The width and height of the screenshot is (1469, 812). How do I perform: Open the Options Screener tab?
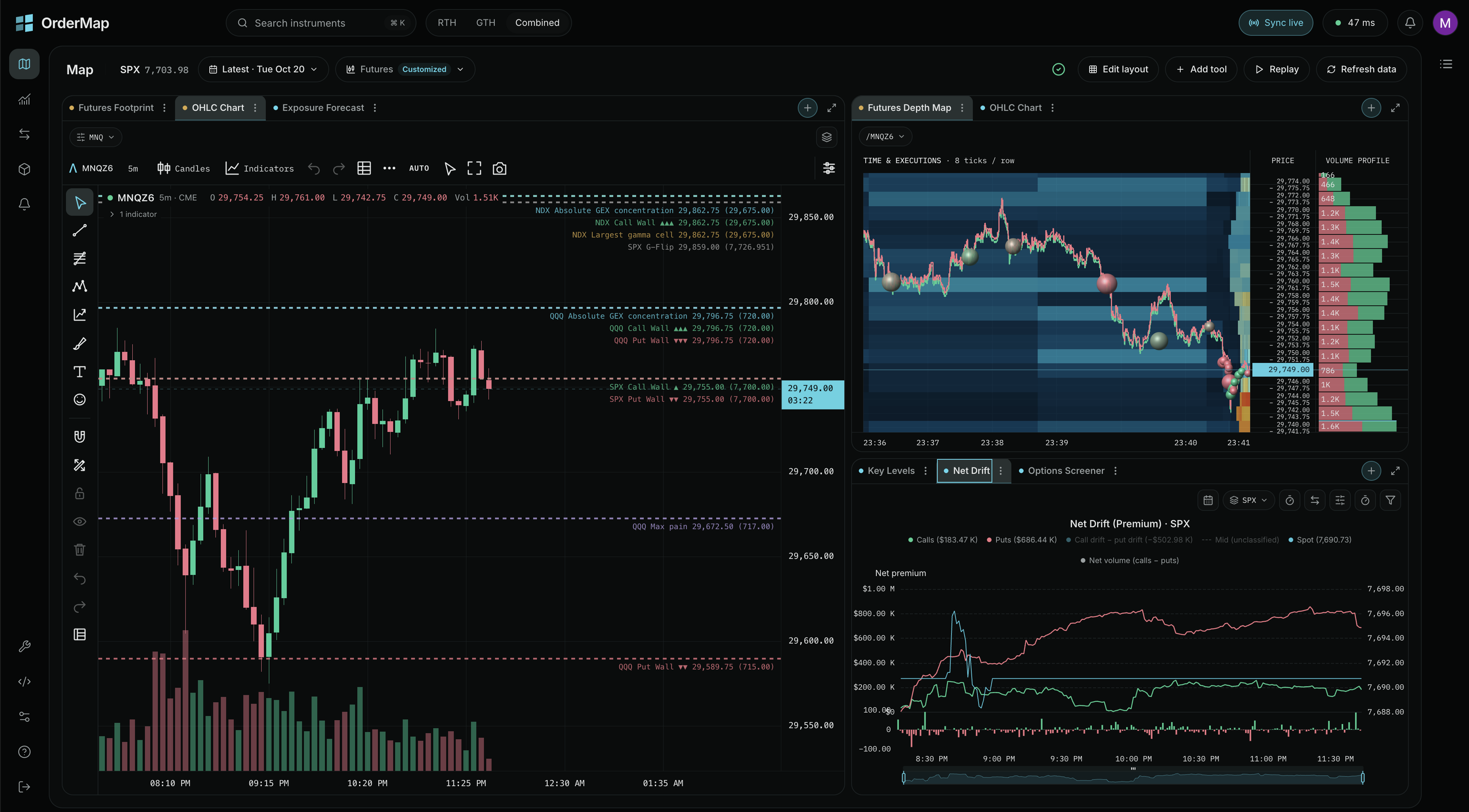(1062, 471)
